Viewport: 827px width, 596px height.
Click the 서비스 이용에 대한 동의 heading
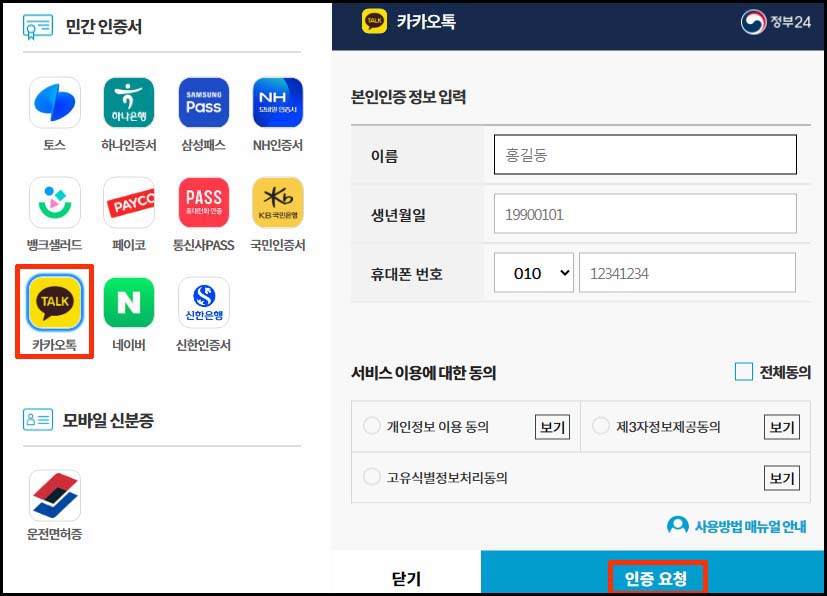pos(424,372)
